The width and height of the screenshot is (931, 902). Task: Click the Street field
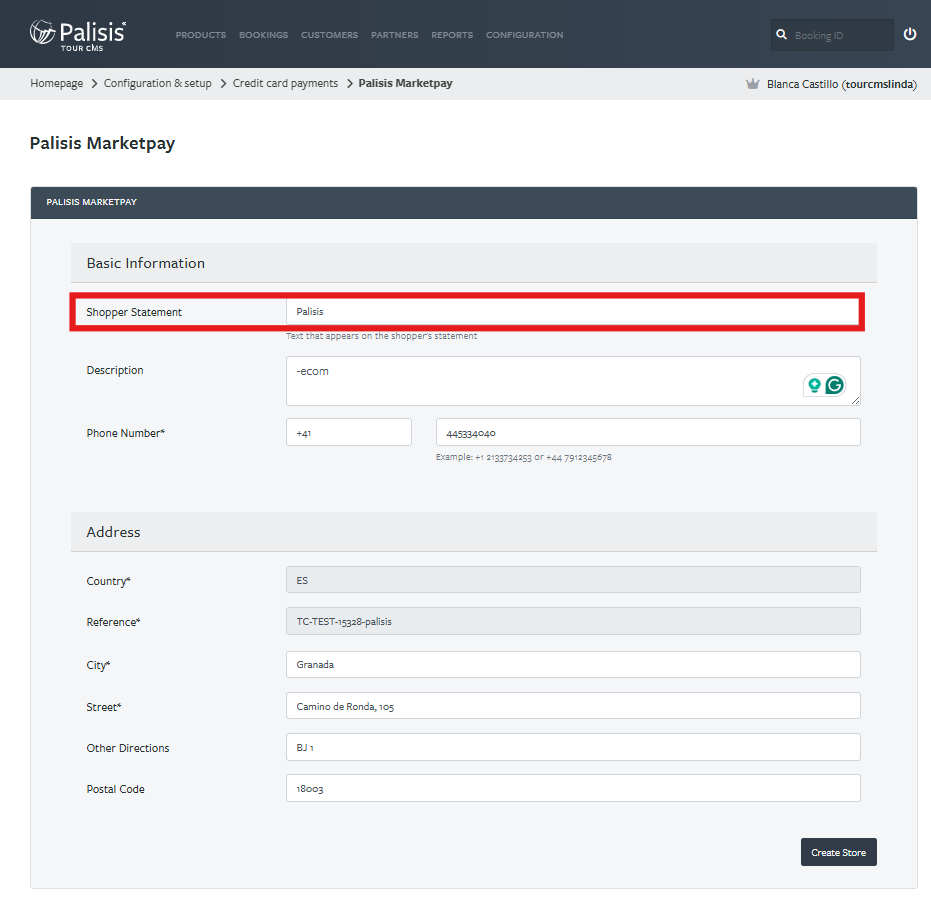click(x=573, y=705)
